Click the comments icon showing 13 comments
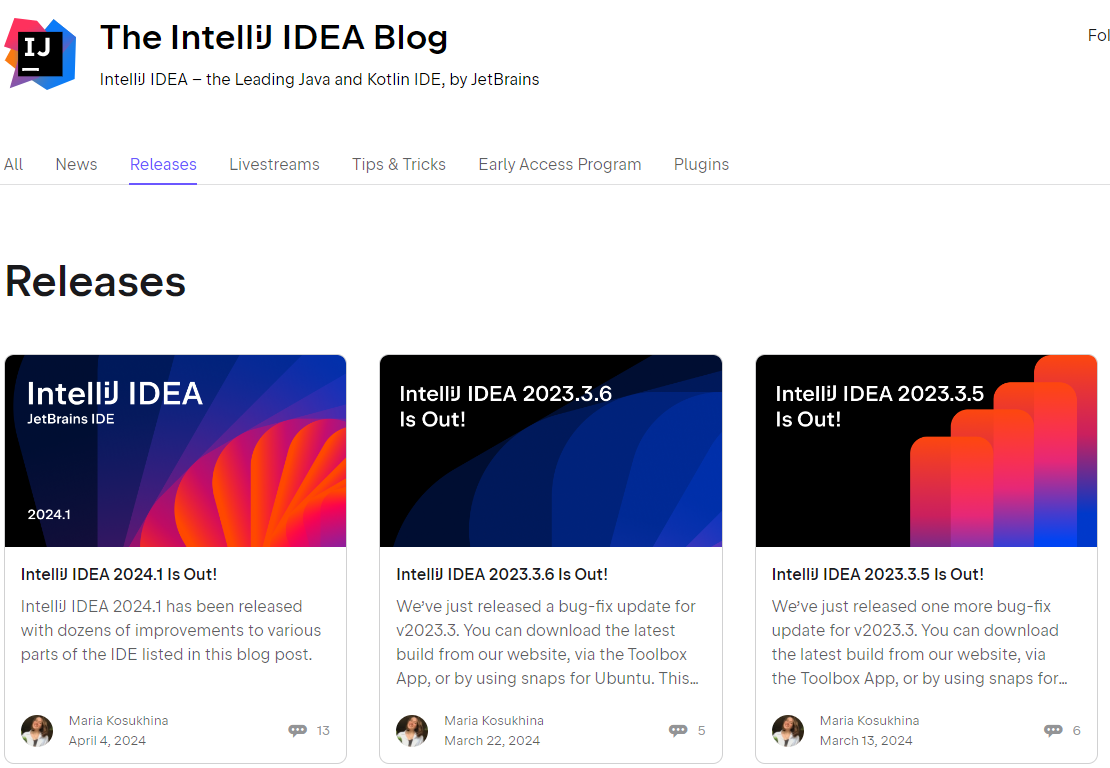Screen dimensions: 1110x768 click(x=297, y=730)
